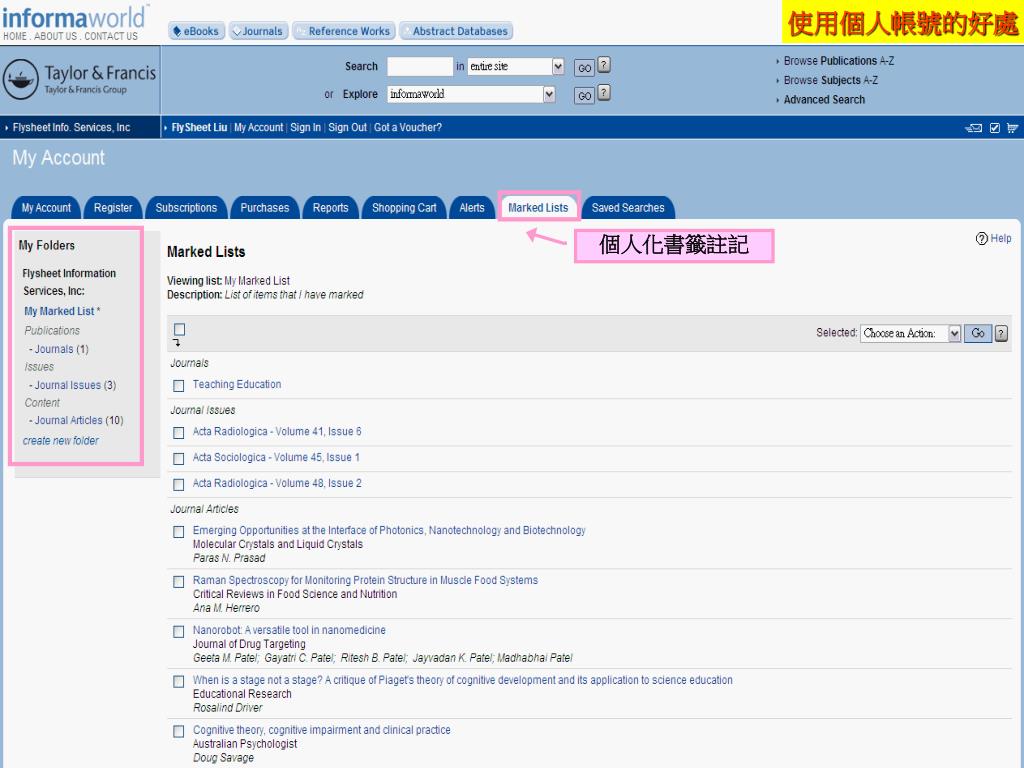The image size is (1024, 768).
Task: Check Acta Sociologica Volume 45, Issue 1
Action: pos(178,459)
